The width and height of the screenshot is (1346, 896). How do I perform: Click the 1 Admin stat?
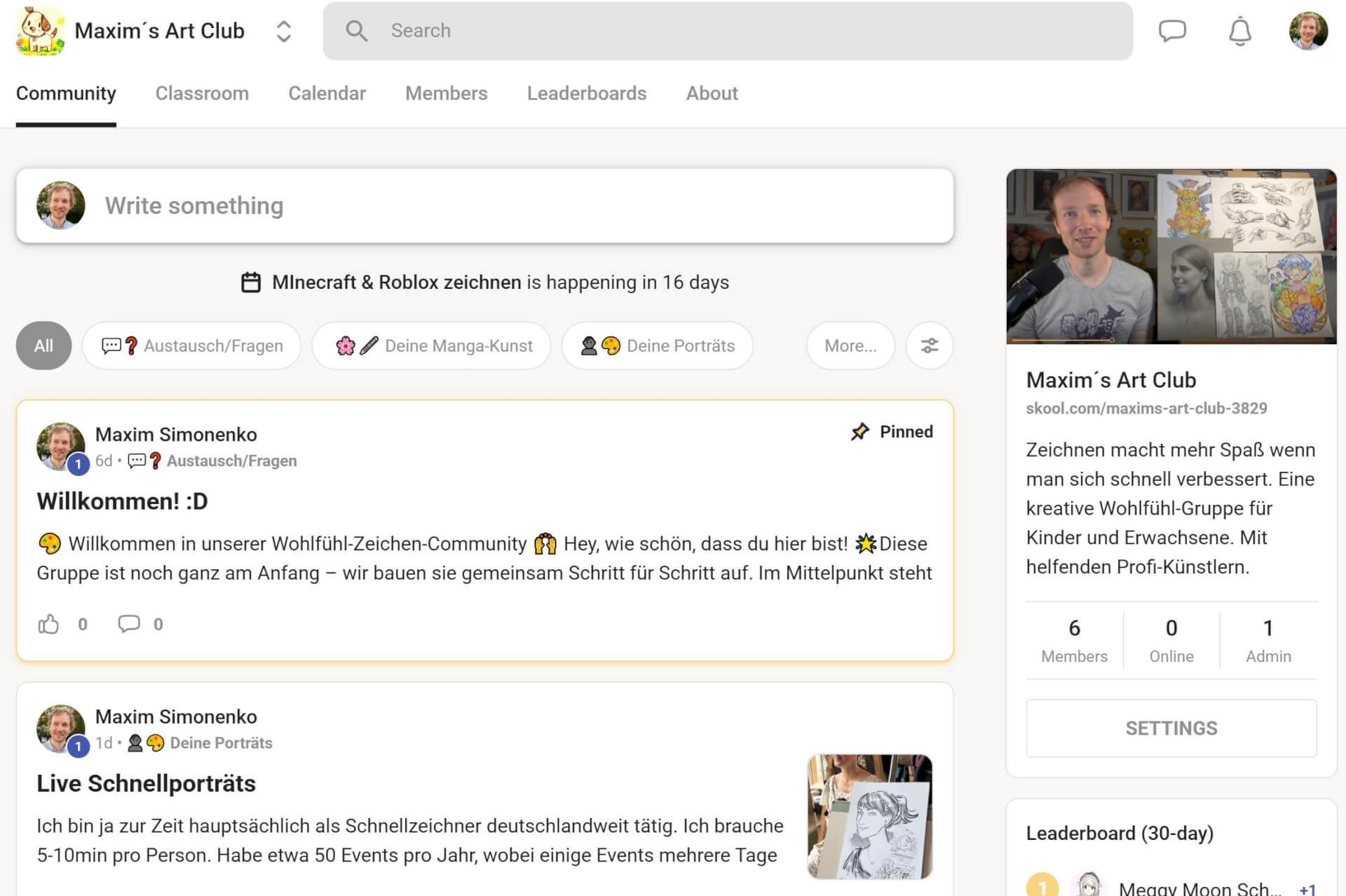point(1268,641)
